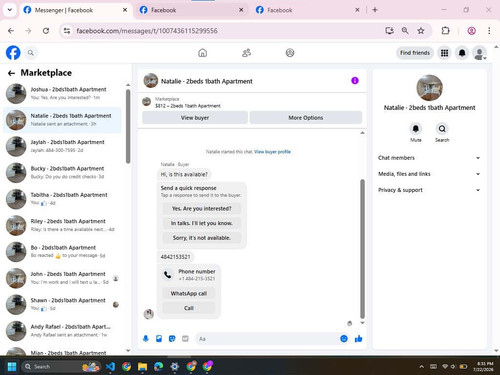Send quick response Sorry, it's not available.
This screenshot has width=500, height=375.
click(x=201, y=238)
